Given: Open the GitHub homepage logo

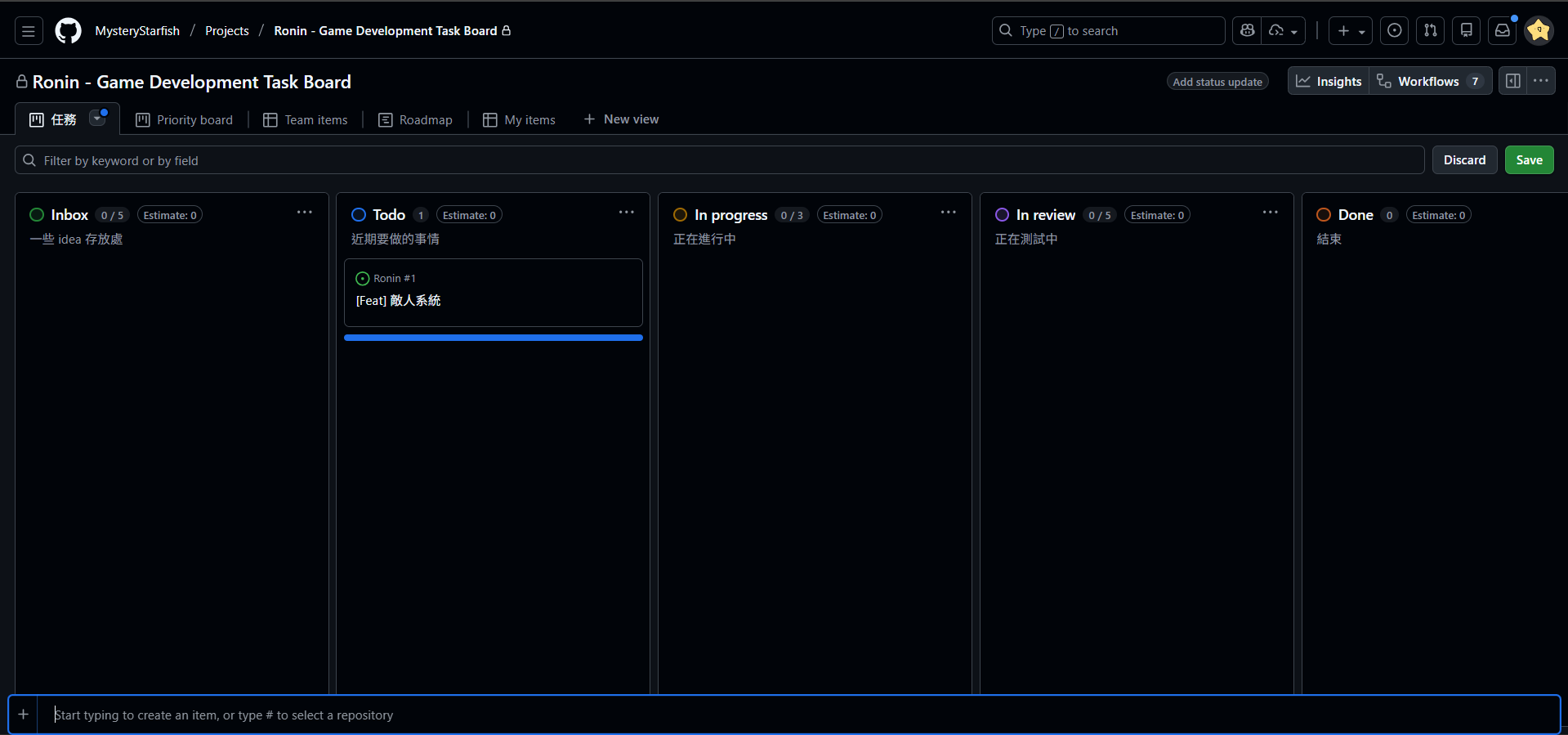Looking at the screenshot, I should pos(68,31).
